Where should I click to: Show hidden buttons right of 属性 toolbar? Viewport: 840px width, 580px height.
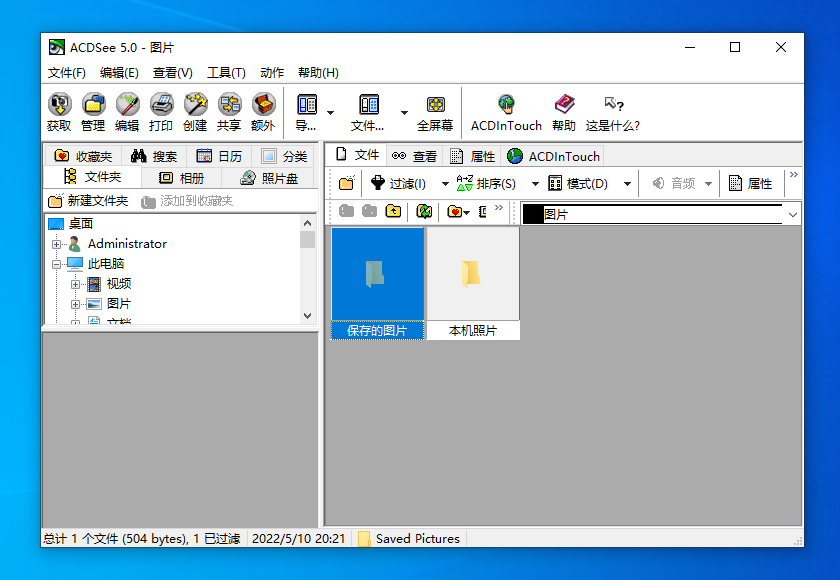click(793, 175)
